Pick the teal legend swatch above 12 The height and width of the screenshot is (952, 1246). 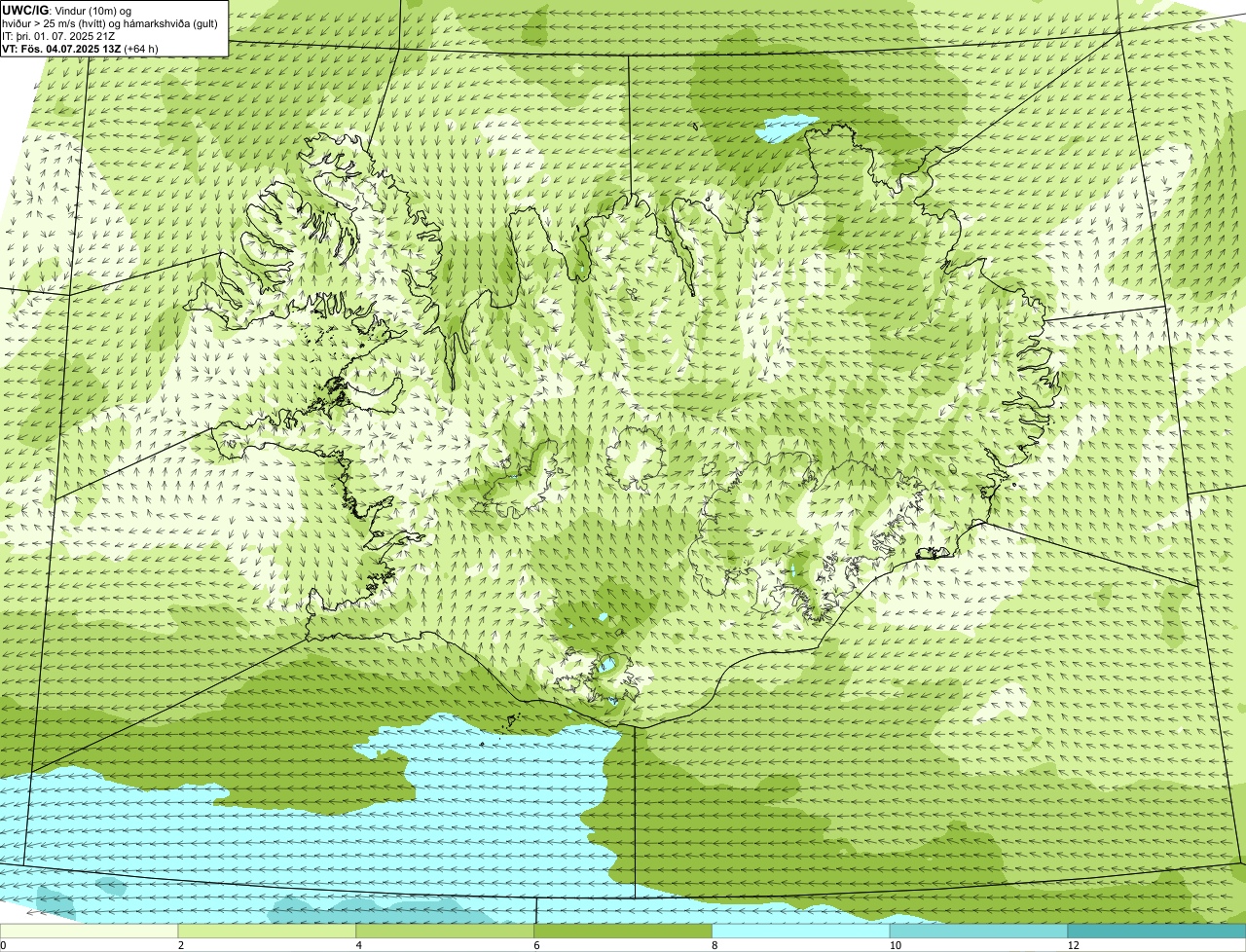coord(1156,931)
